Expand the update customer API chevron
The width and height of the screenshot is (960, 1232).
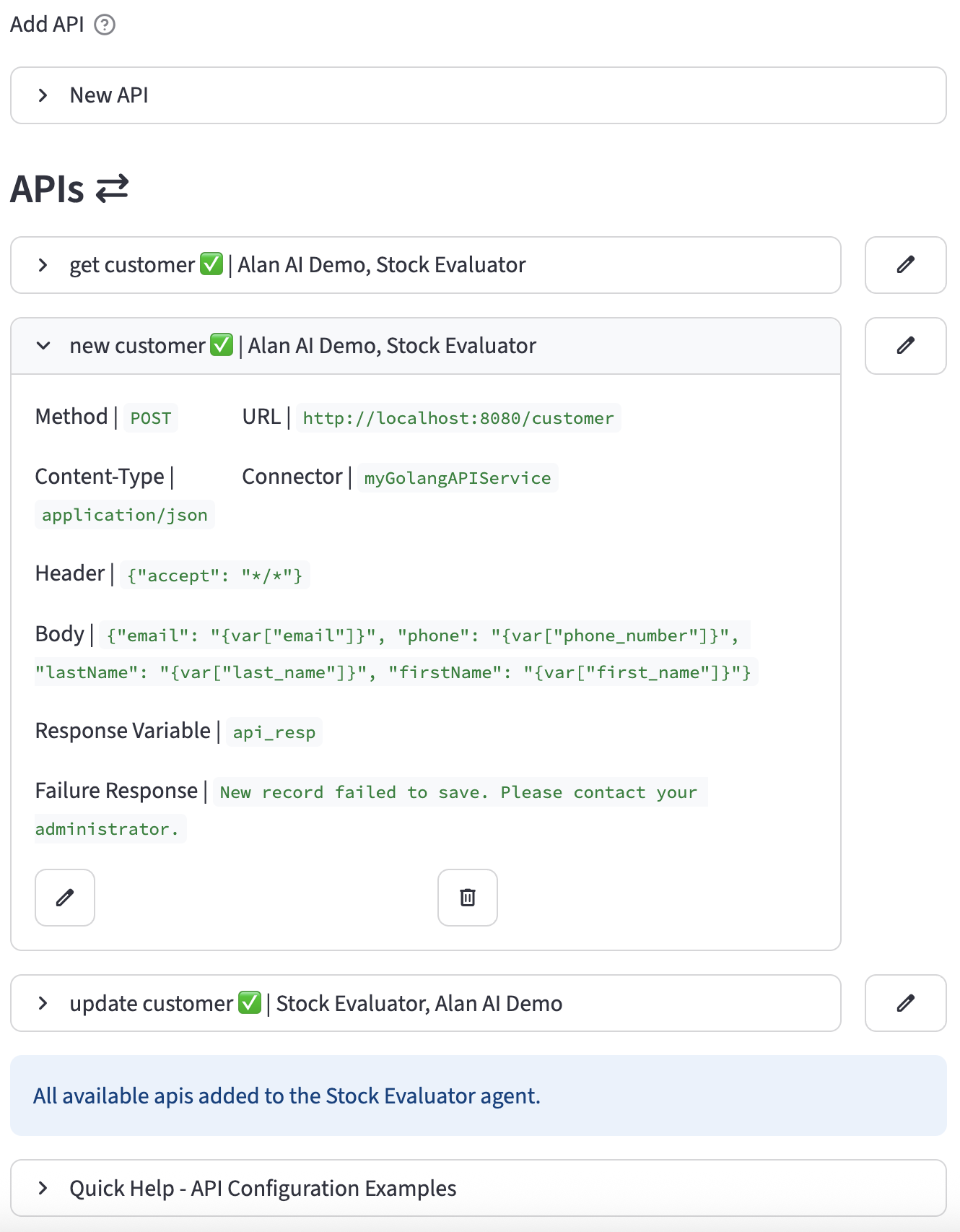click(43, 1003)
